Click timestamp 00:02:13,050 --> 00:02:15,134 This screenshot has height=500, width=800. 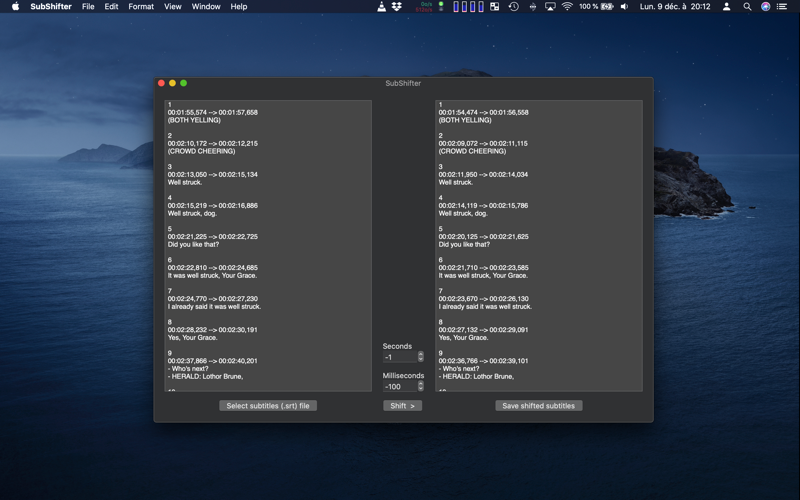click(213, 174)
